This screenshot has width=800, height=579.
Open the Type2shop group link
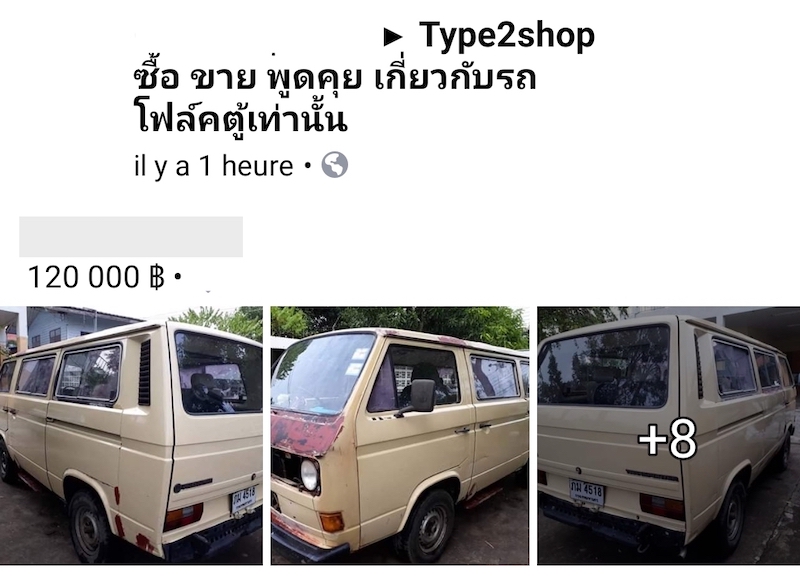(507, 36)
